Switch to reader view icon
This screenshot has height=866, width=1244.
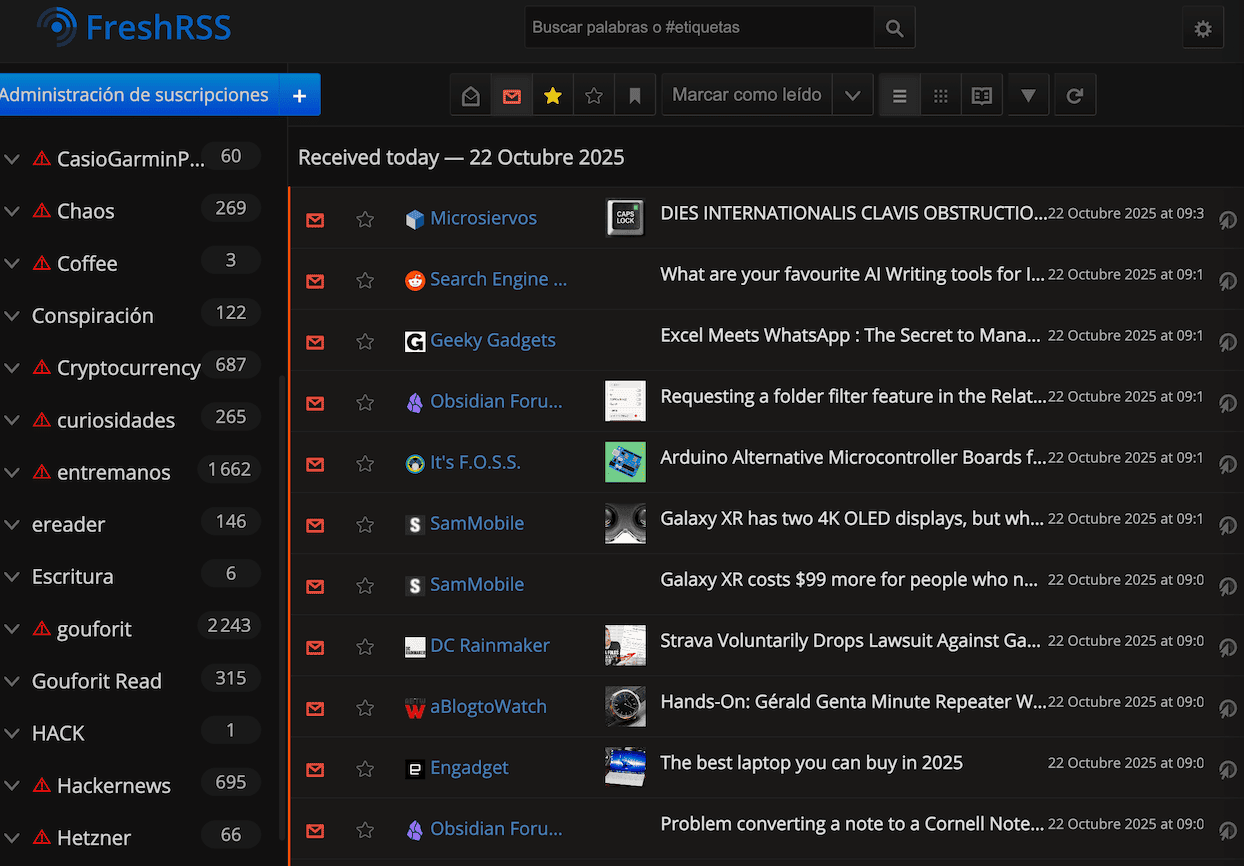tap(982, 96)
